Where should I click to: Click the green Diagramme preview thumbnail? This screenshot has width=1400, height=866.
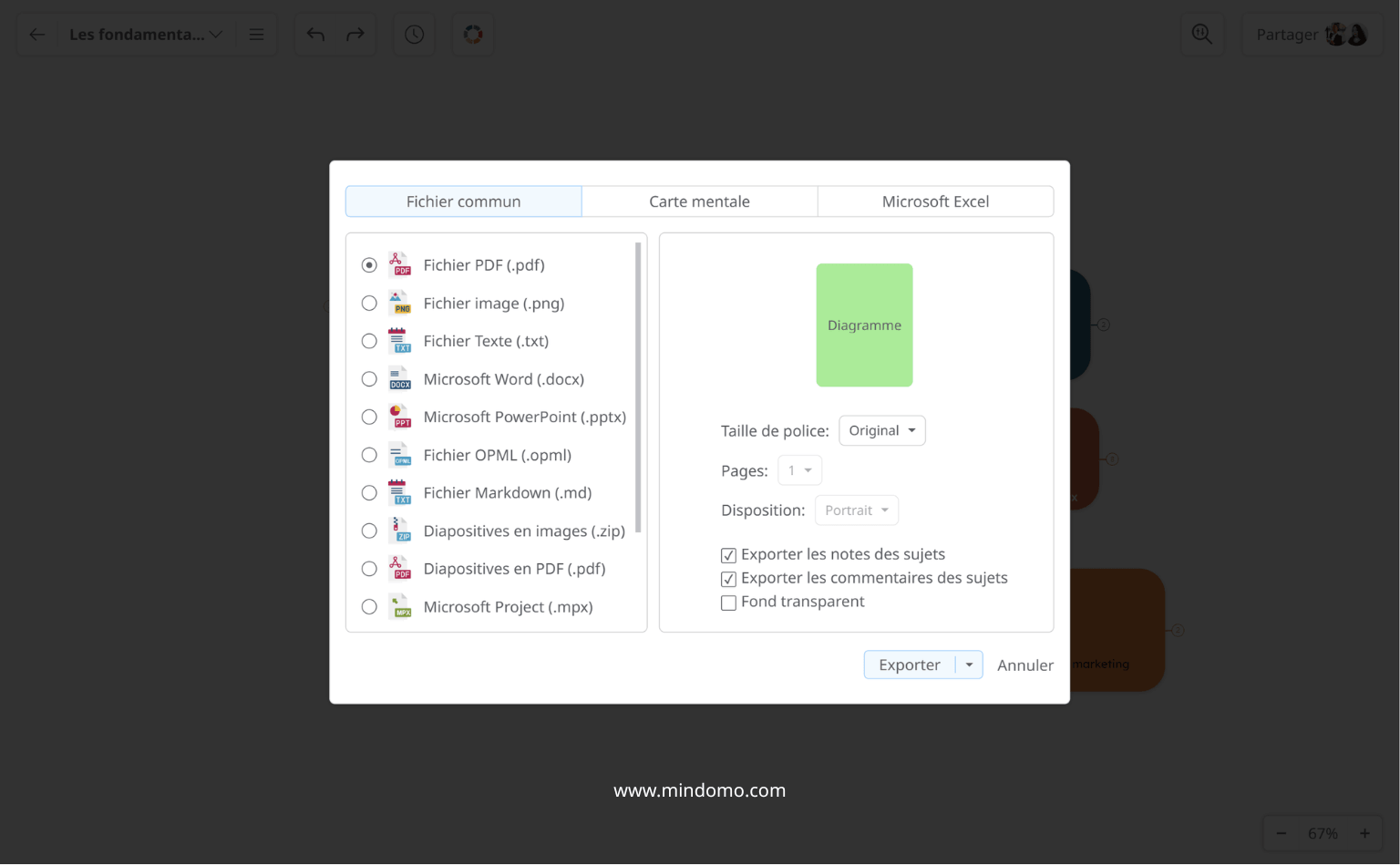(864, 325)
